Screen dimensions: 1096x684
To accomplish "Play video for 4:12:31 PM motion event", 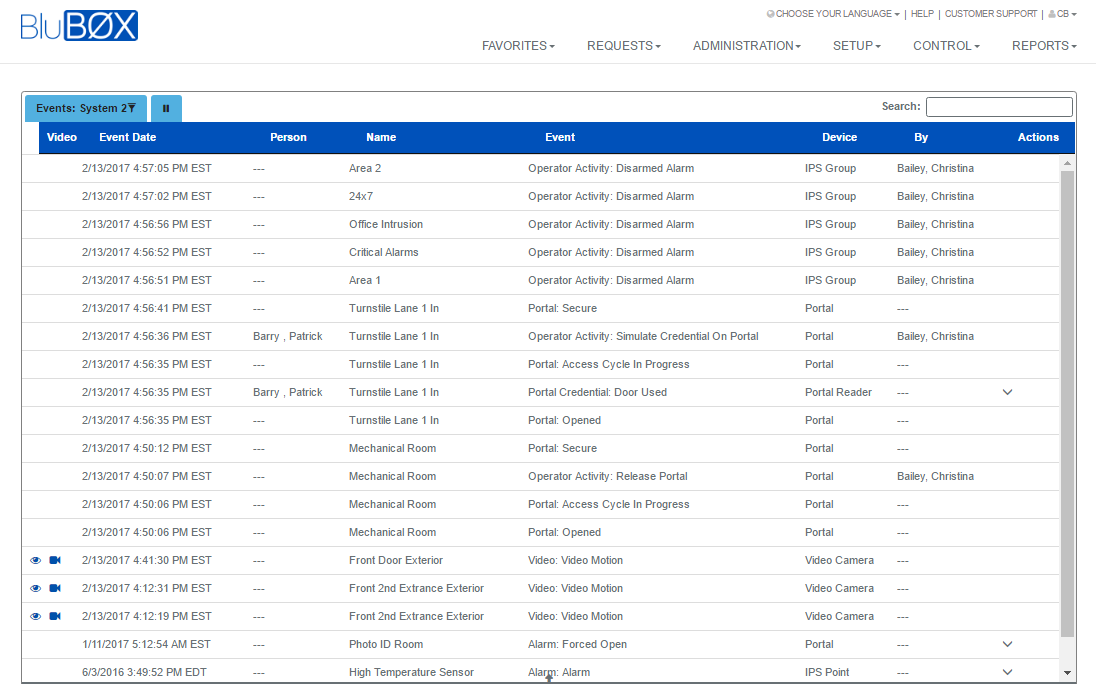I will 55,588.
